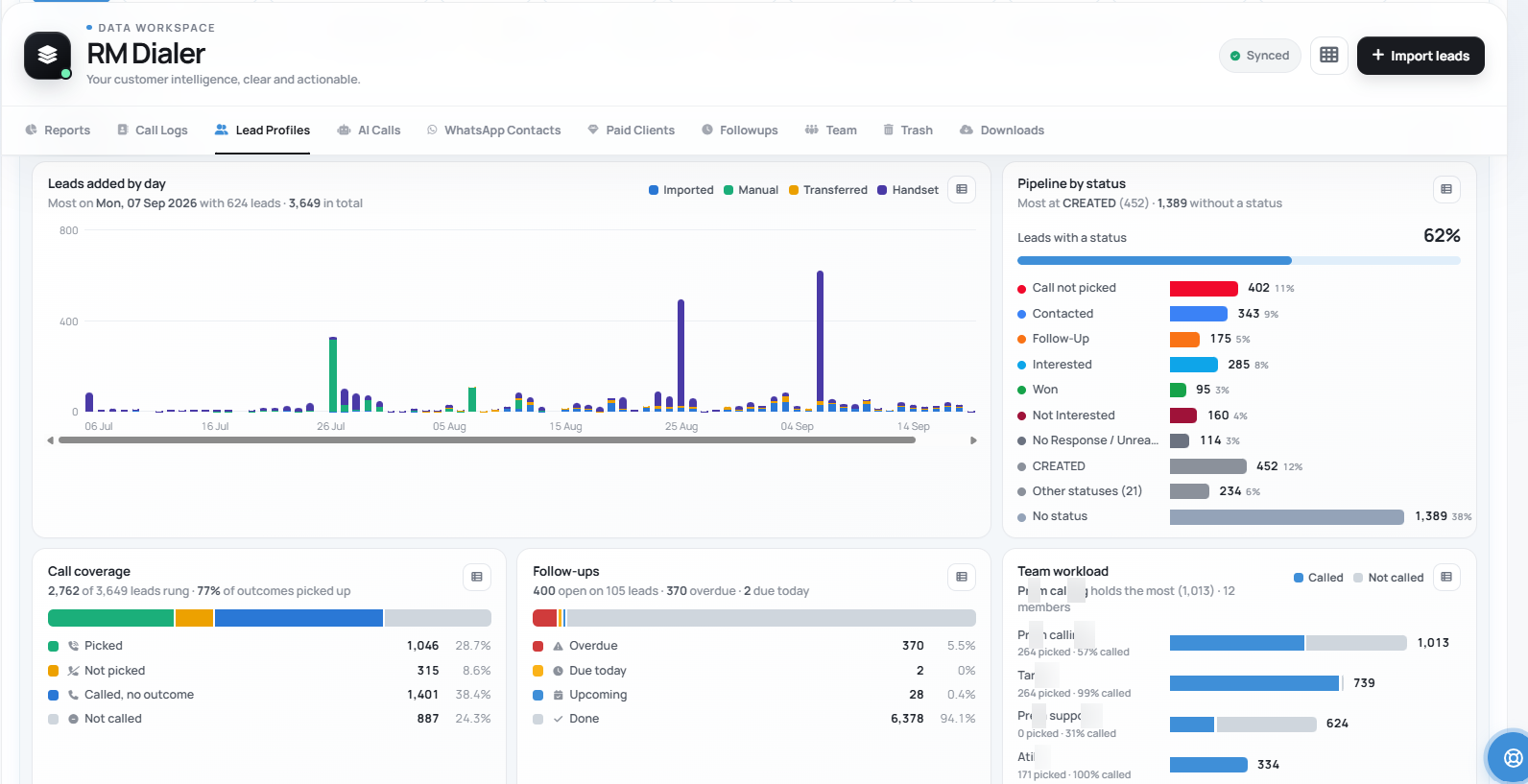Toggle the Not called legend item

pyautogui.click(x=1389, y=578)
